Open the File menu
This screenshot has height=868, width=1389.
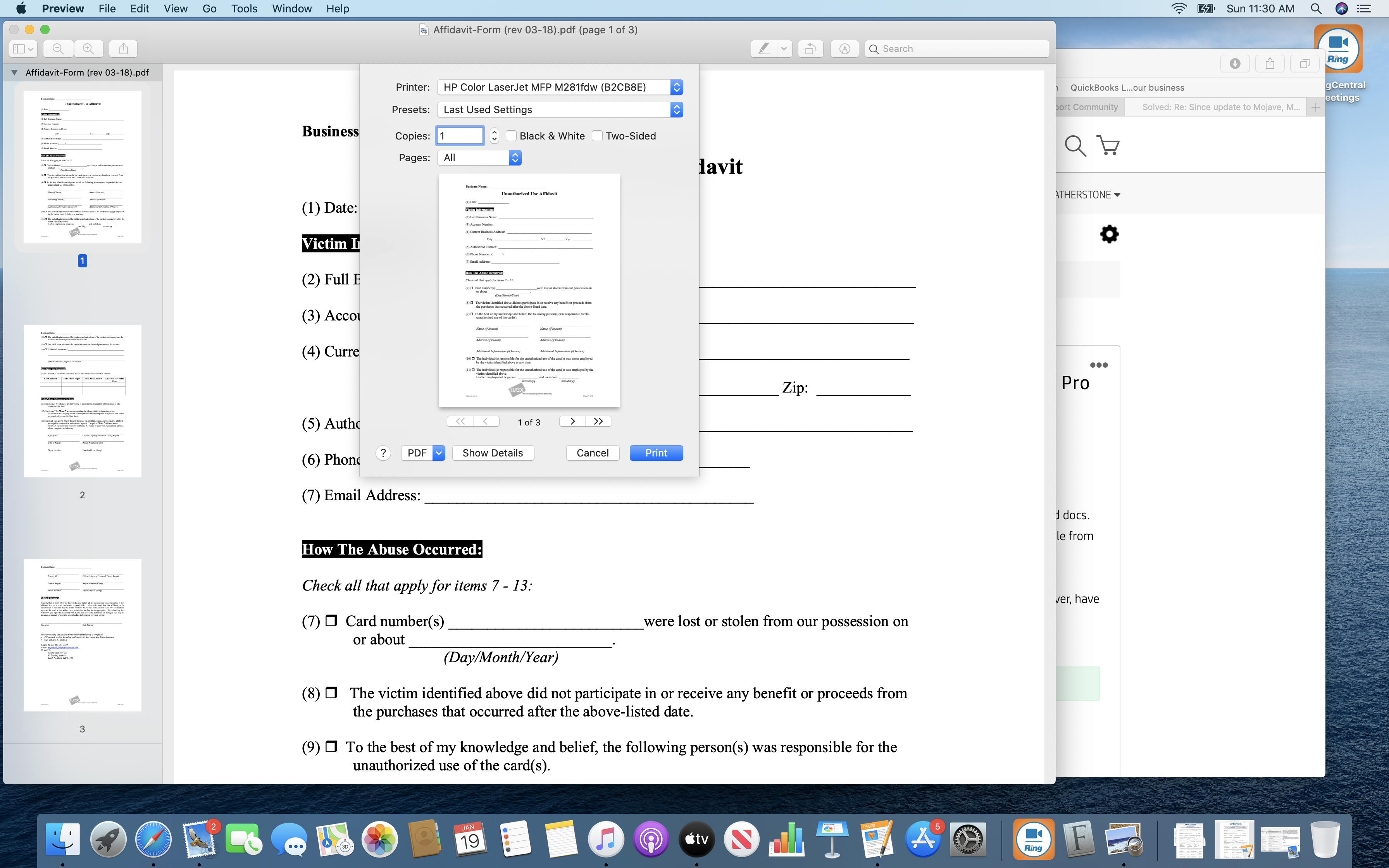click(x=107, y=9)
